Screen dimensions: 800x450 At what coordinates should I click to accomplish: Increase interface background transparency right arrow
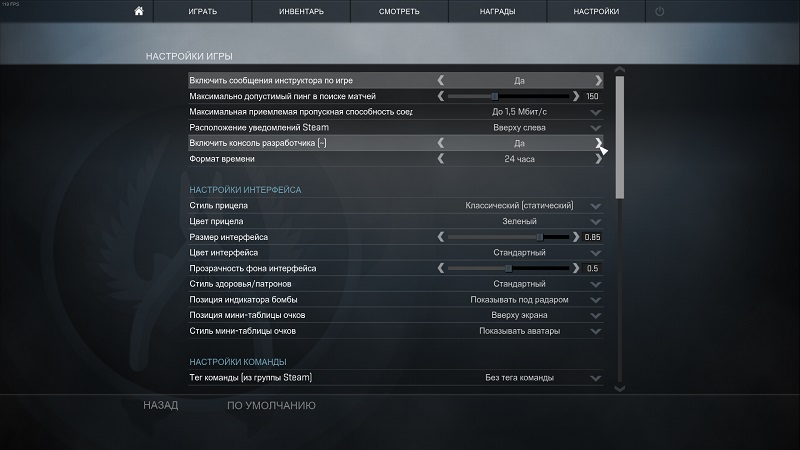tap(576, 268)
